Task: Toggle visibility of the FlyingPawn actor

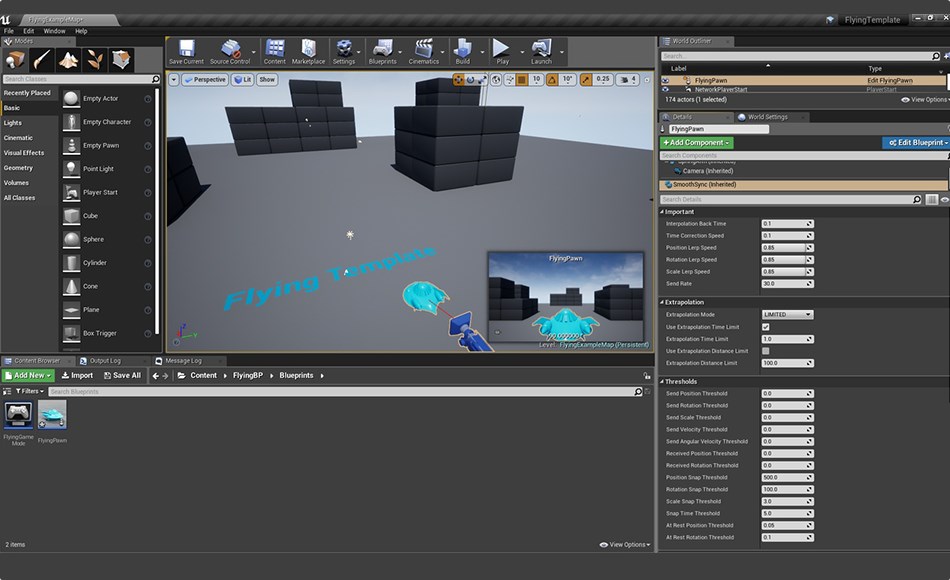Action: [x=665, y=80]
